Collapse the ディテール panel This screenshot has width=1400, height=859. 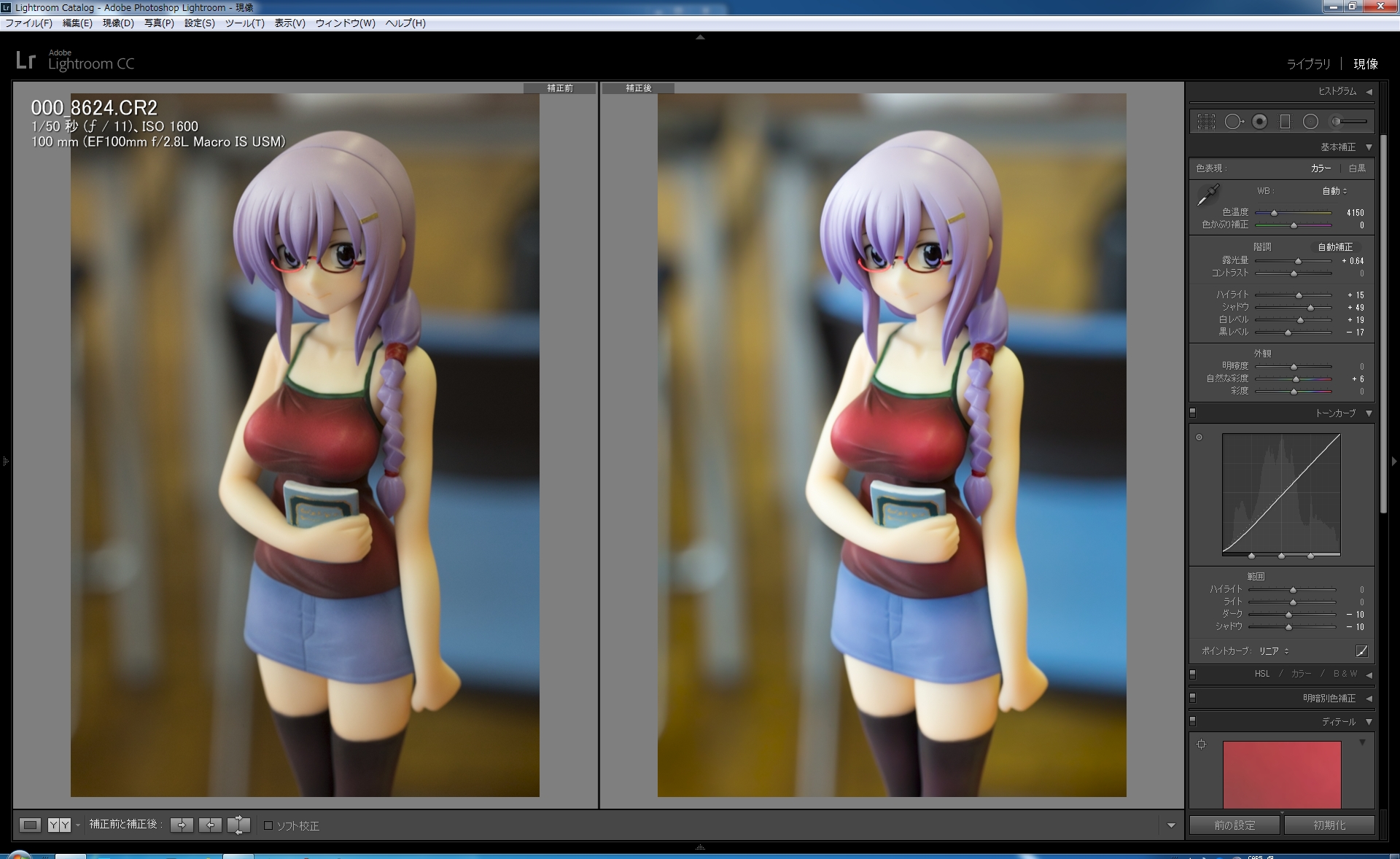[1369, 722]
